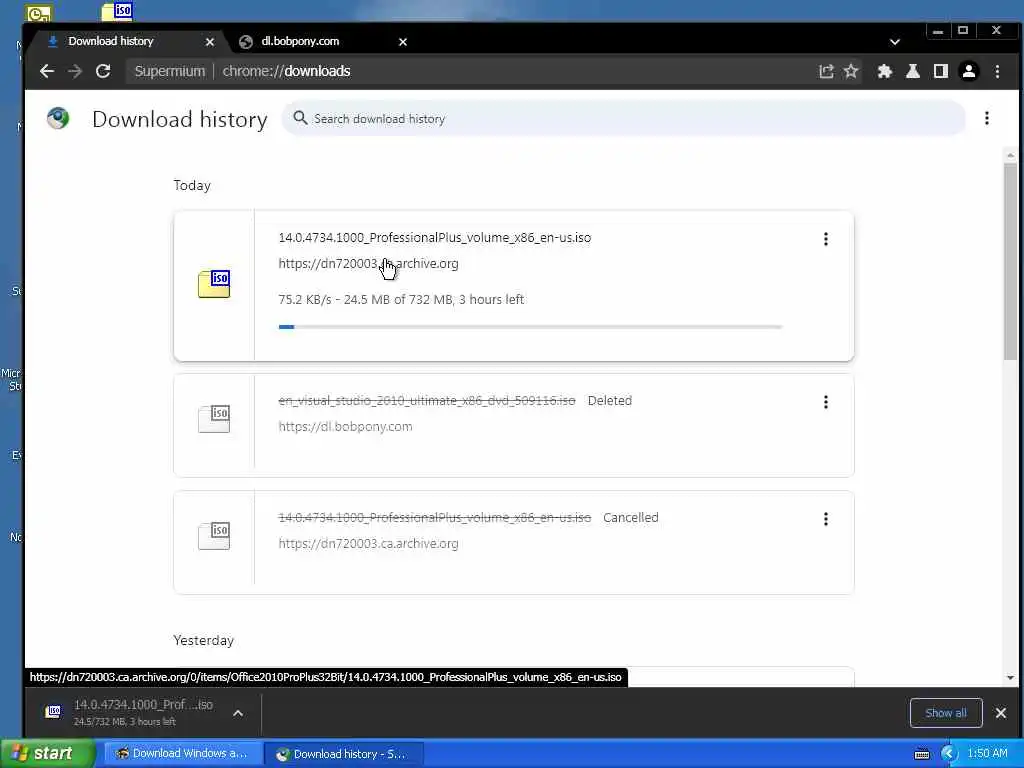
Task: Open the active download's archive.org source link
Action: tap(368, 264)
